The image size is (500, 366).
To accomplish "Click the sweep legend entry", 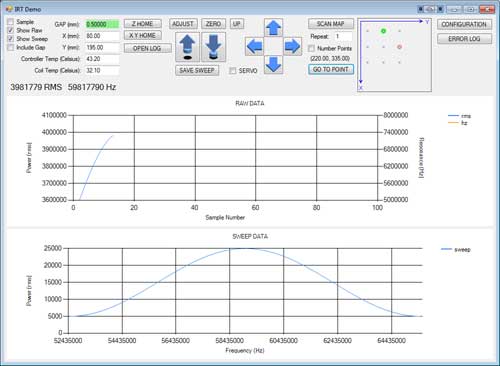I will [456, 249].
